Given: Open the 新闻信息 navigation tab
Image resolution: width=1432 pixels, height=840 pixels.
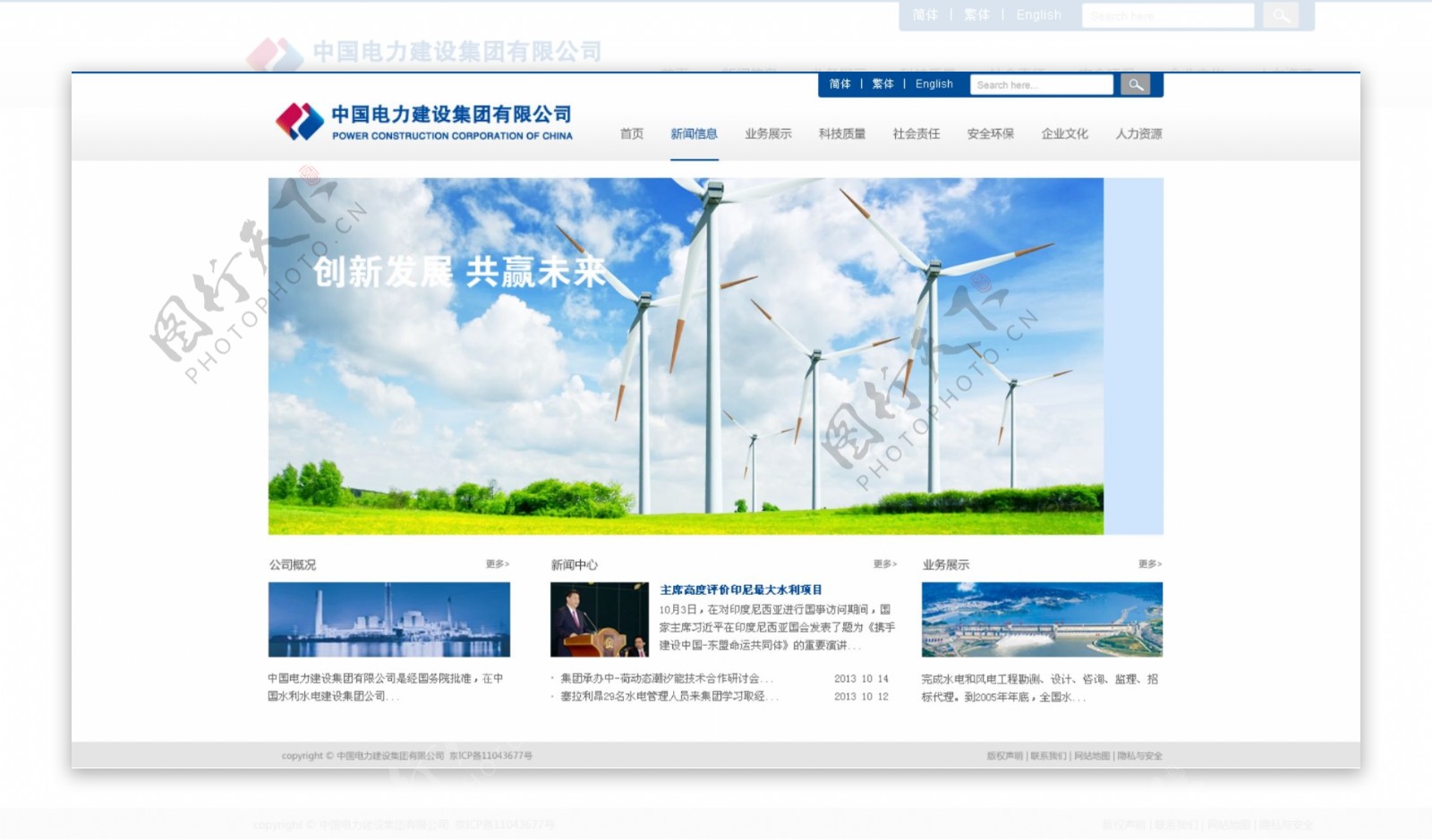Looking at the screenshot, I should point(695,134).
